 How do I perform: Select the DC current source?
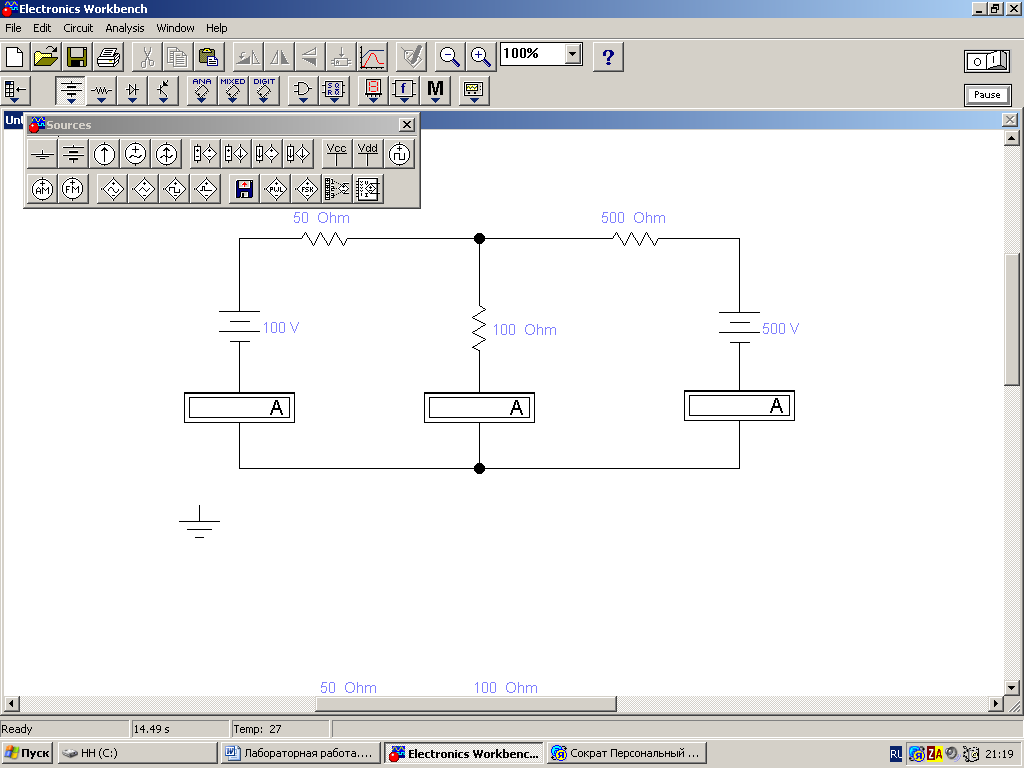pyautogui.click(x=104, y=154)
